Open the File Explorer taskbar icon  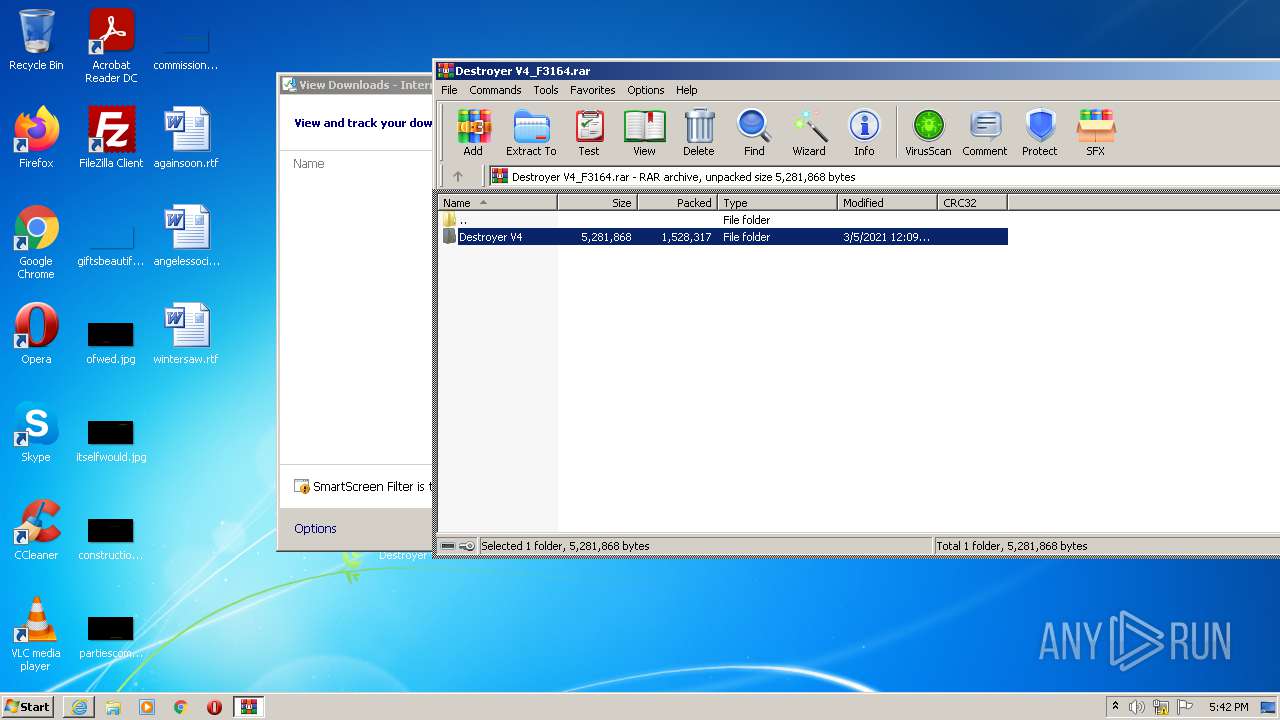[x=113, y=706]
